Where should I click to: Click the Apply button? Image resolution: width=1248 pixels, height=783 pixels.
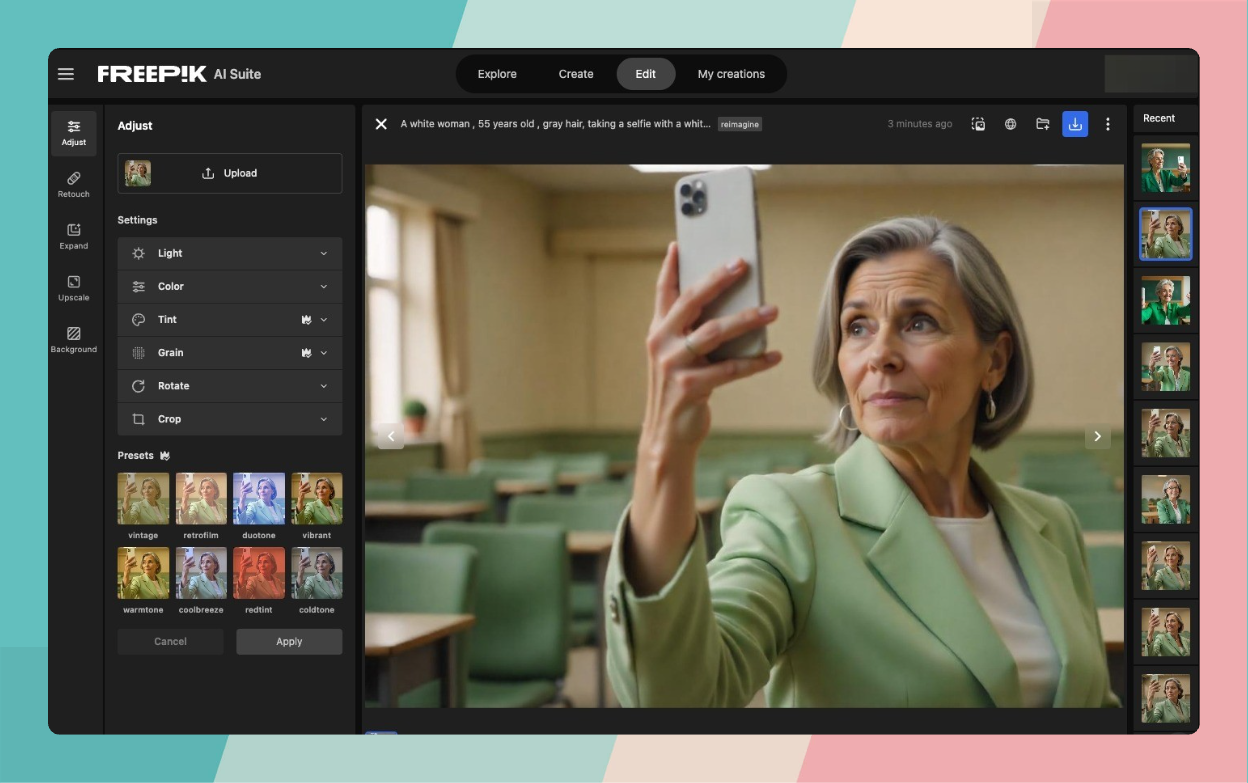(289, 642)
